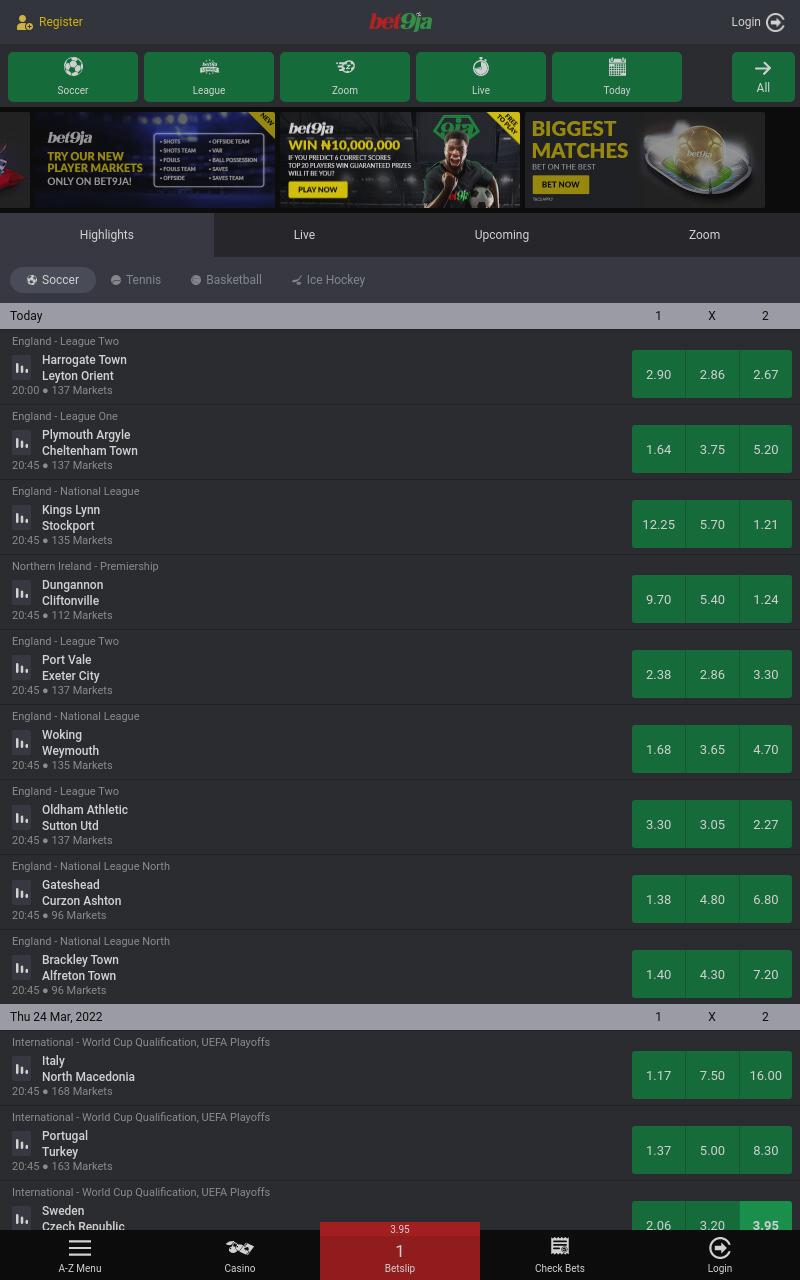This screenshot has width=800, height=1280.
Task: Switch to the Upcoming tab
Action: pyautogui.click(x=502, y=235)
